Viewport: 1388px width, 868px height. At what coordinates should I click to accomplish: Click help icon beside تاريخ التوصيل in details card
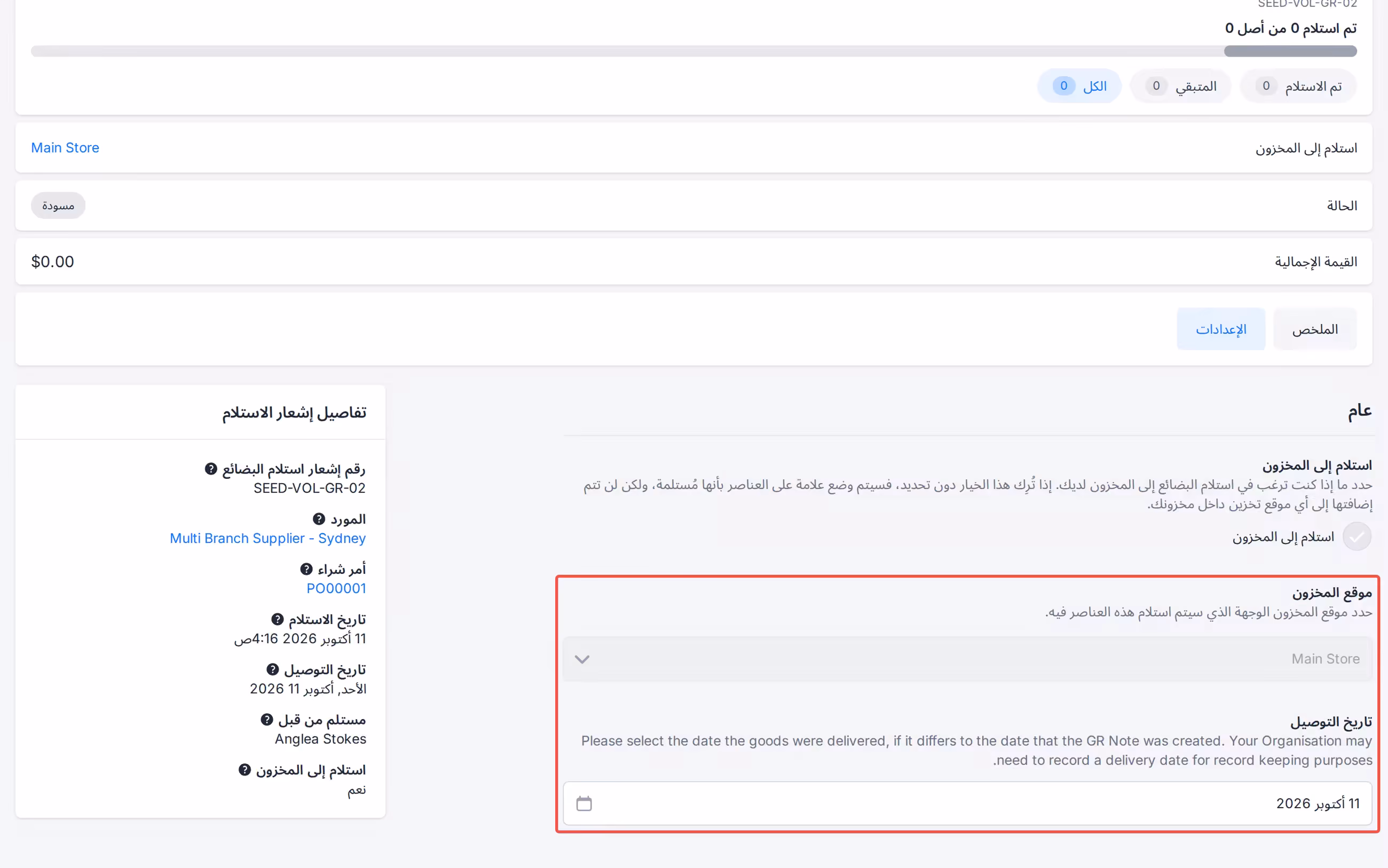pos(273,669)
